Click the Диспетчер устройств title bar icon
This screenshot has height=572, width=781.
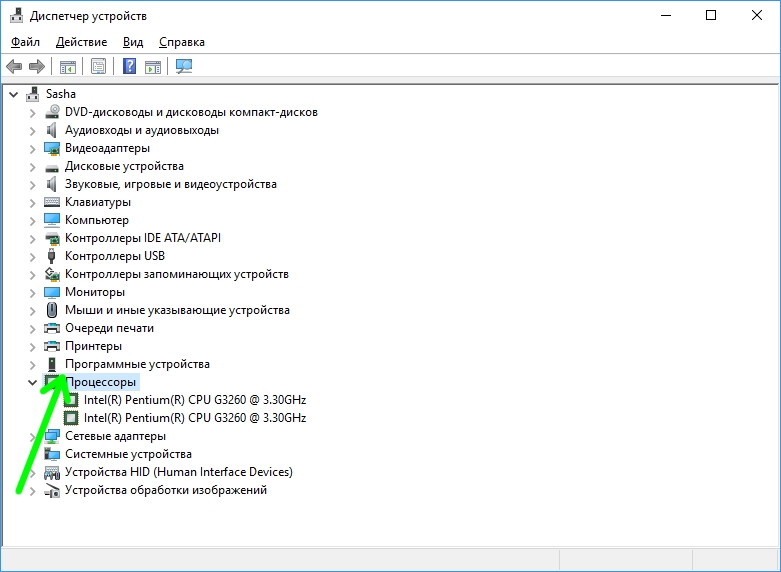[x=16, y=15]
